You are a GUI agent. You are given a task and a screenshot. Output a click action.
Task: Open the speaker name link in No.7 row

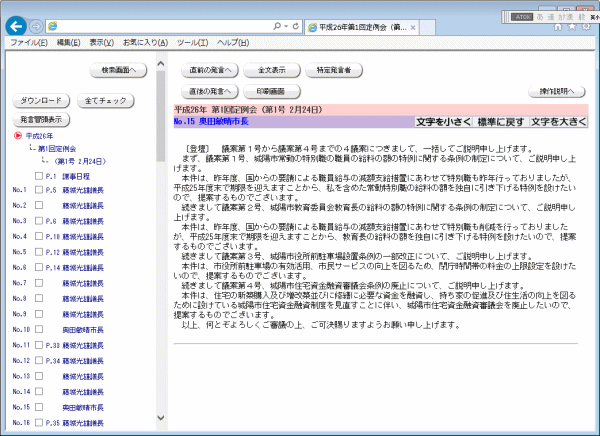pos(83,283)
